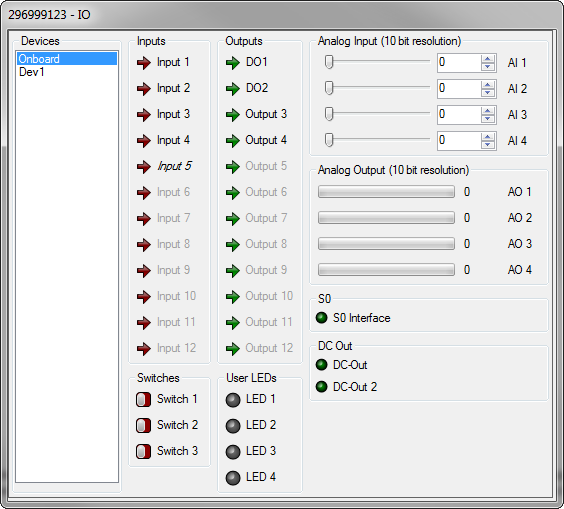This screenshot has height=509, width=564.
Task: Click the Output 12 green arrow
Action: click(233, 349)
